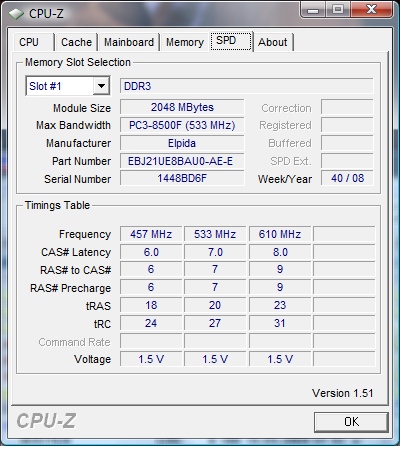400x450 pixels.
Task: Click the Version 1.51 label
Action: pos(342,393)
